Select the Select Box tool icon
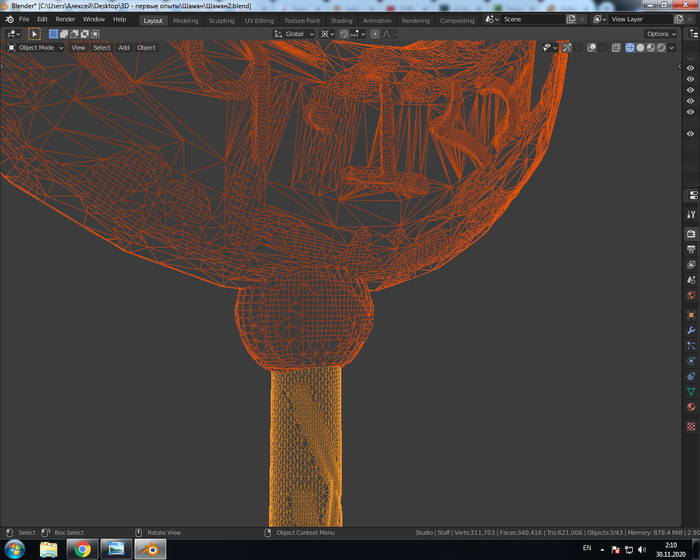Screen dimensions: 700x560 coord(34,33)
